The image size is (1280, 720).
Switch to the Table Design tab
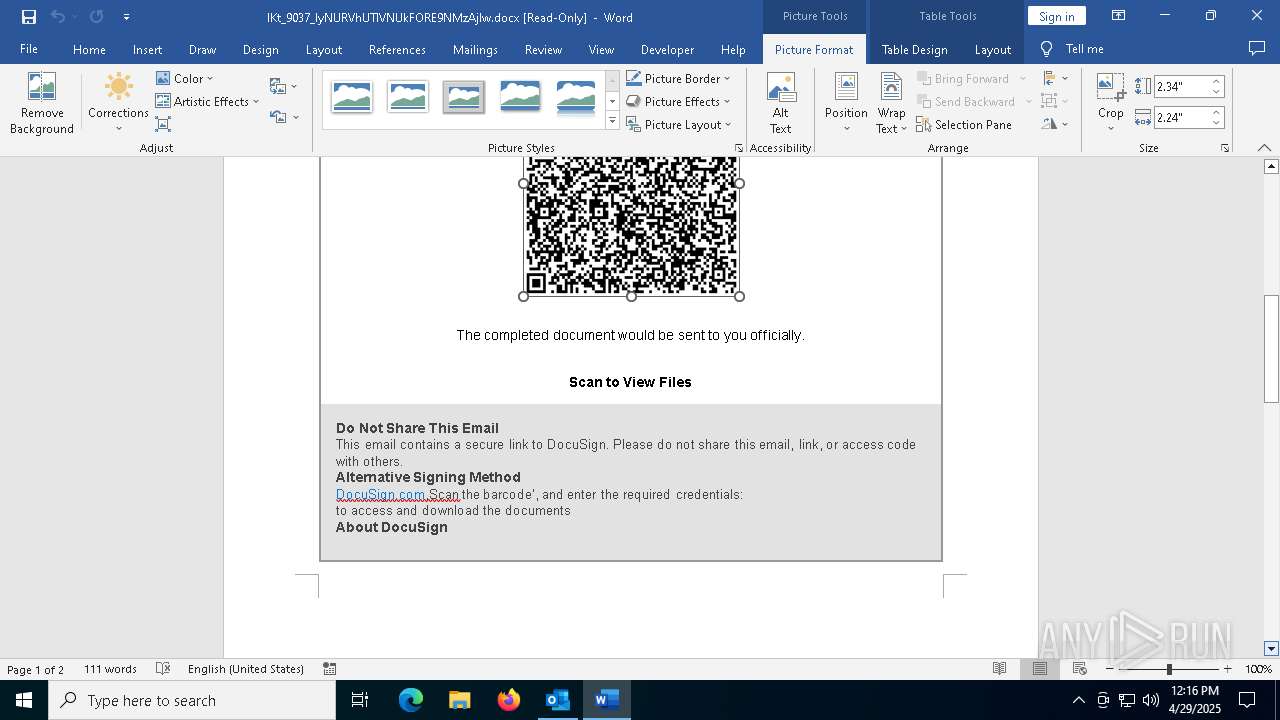914,49
